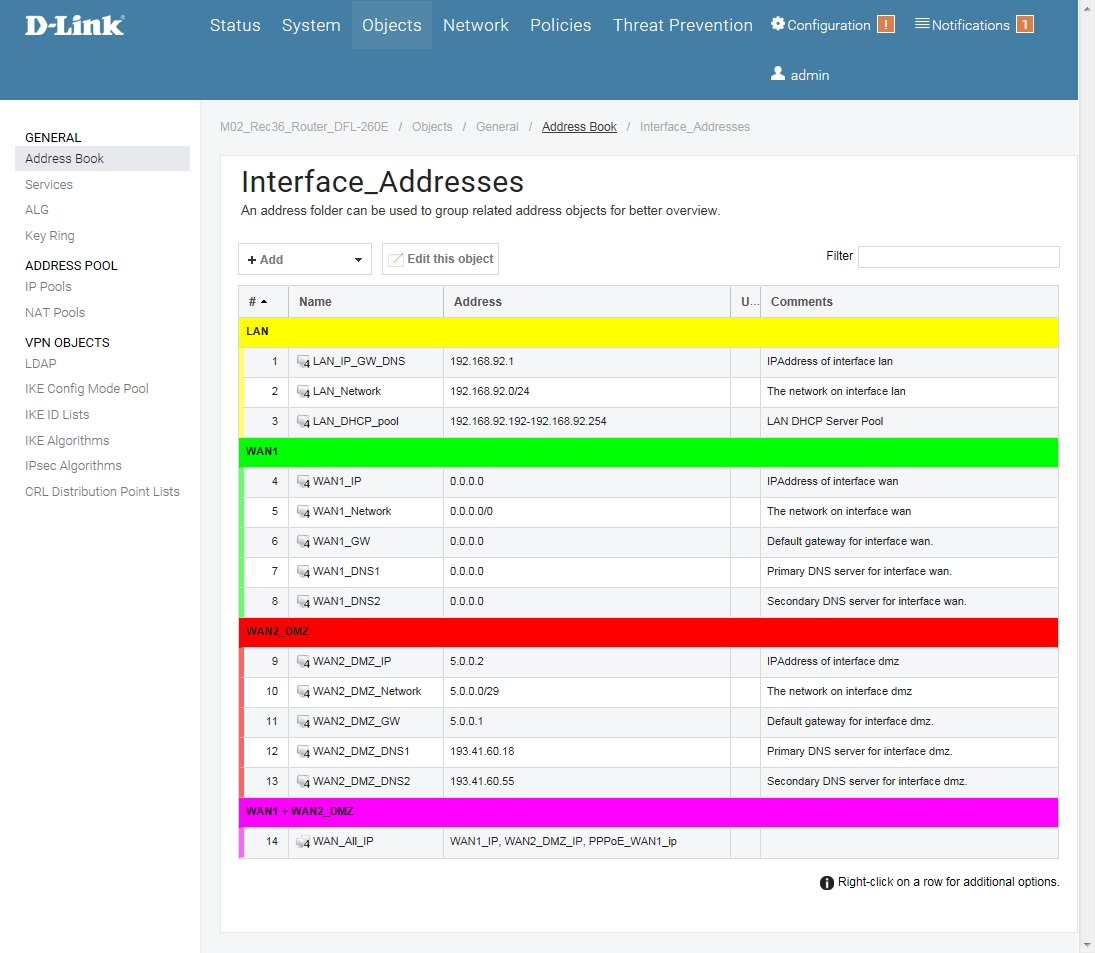Viewport: 1095px width, 953px height.
Task: Click the admin user icon
Action: (778, 74)
